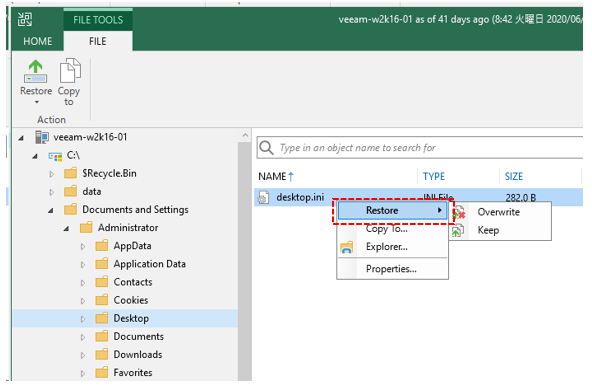The height and width of the screenshot is (388, 592).
Task: Expand the Desktop folder node
Action: [x=83, y=319]
